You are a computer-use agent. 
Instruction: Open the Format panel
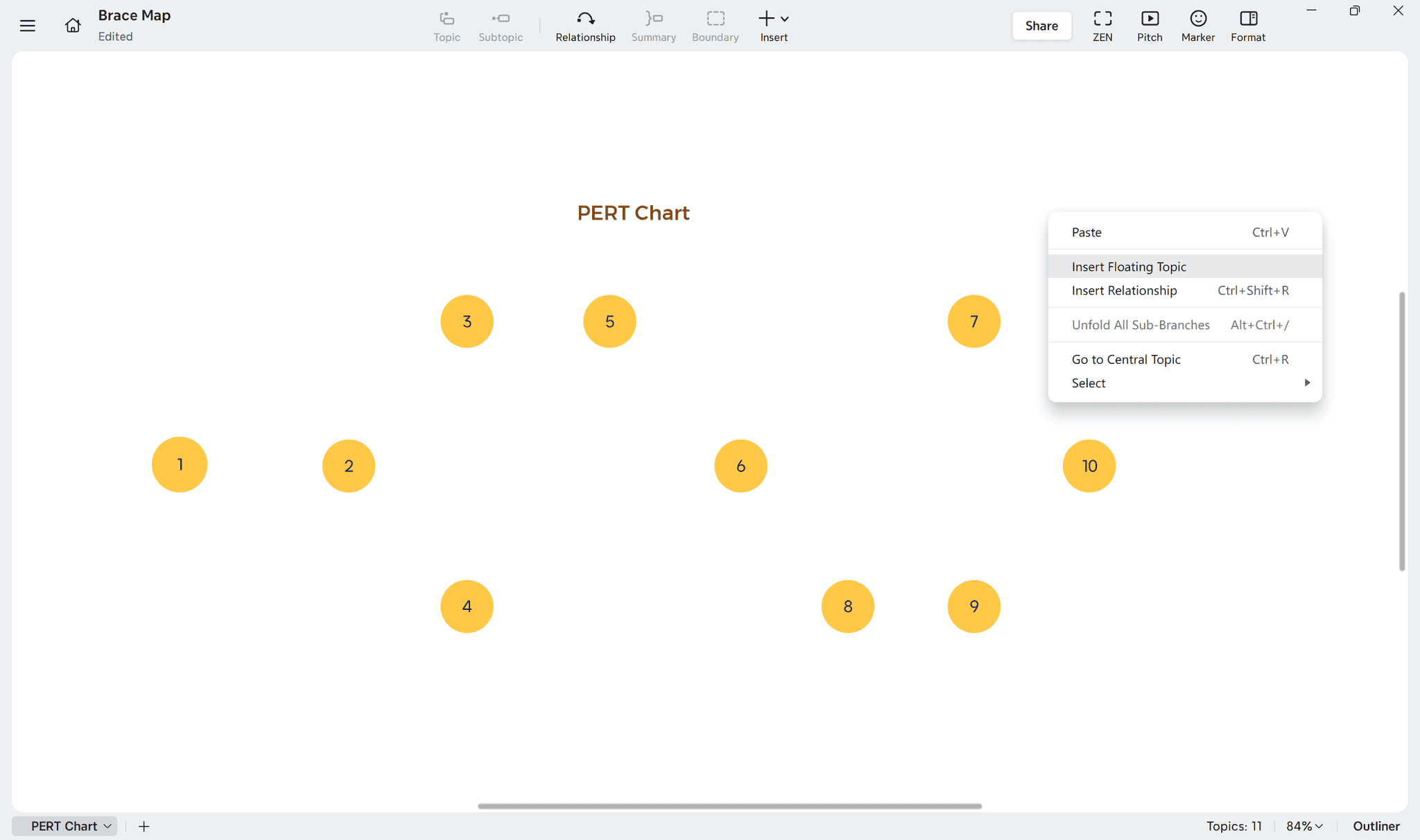(x=1248, y=26)
